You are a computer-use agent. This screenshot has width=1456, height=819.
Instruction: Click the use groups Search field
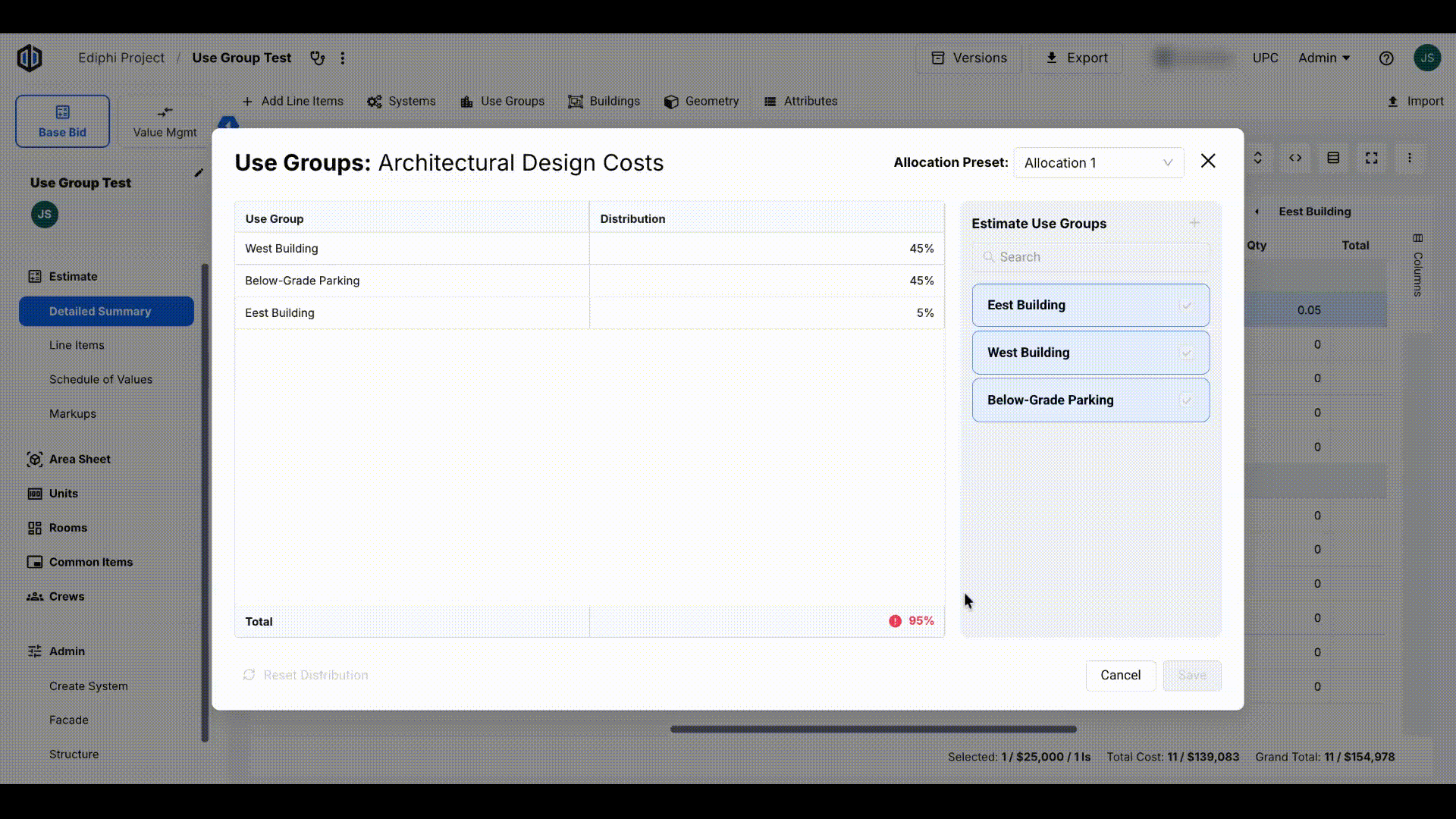[1090, 257]
